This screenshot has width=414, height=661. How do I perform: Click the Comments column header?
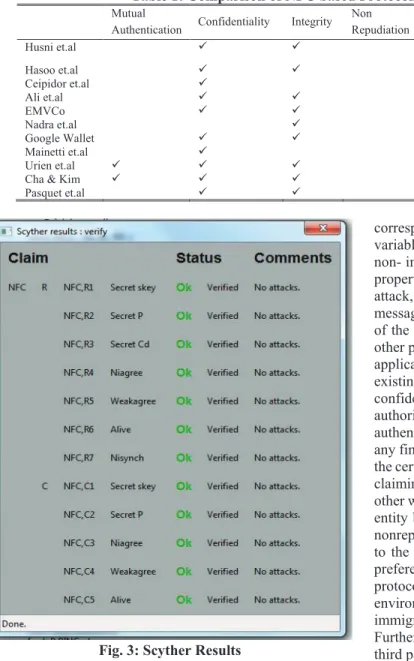tap(293, 258)
